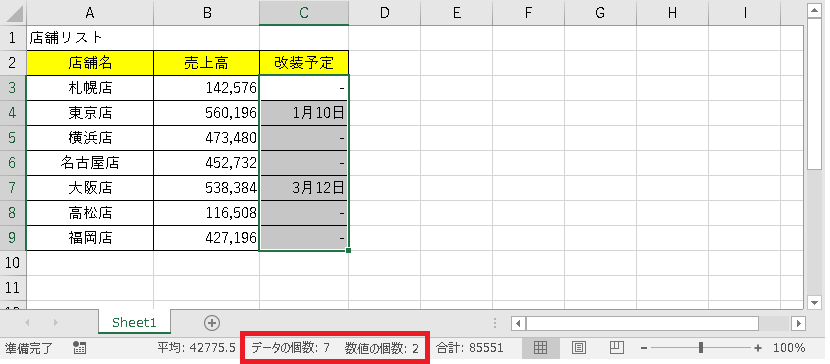Click status bar 合計: 85551
The width and height of the screenshot is (830, 364).
point(470,348)
